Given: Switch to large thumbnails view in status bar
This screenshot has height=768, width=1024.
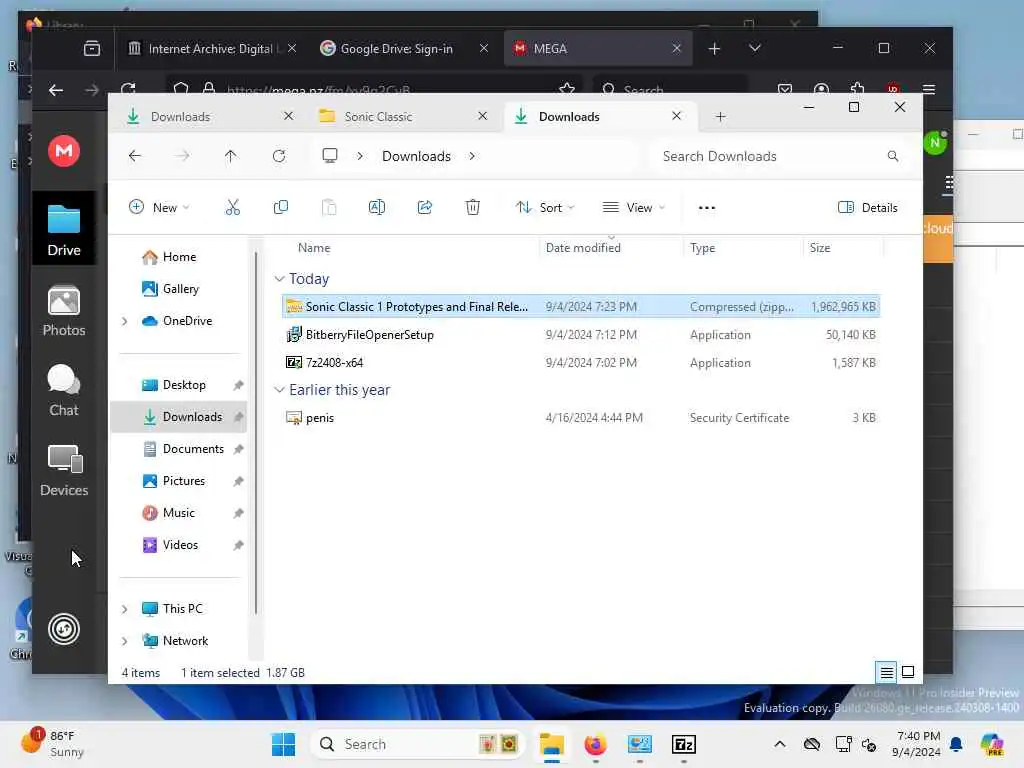Looking at the screenshot, I should [x=908, y=672].
